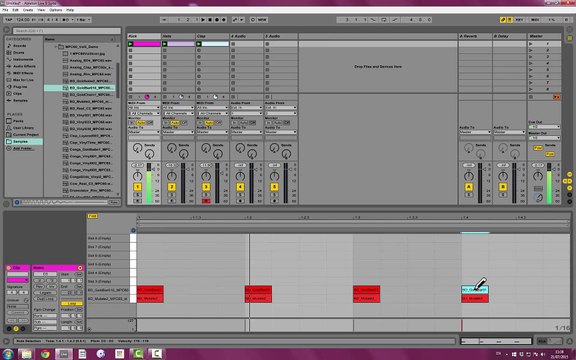
Task: Select Analog_Clap_MPC60 sample file
Action: (x=90, y=67)
